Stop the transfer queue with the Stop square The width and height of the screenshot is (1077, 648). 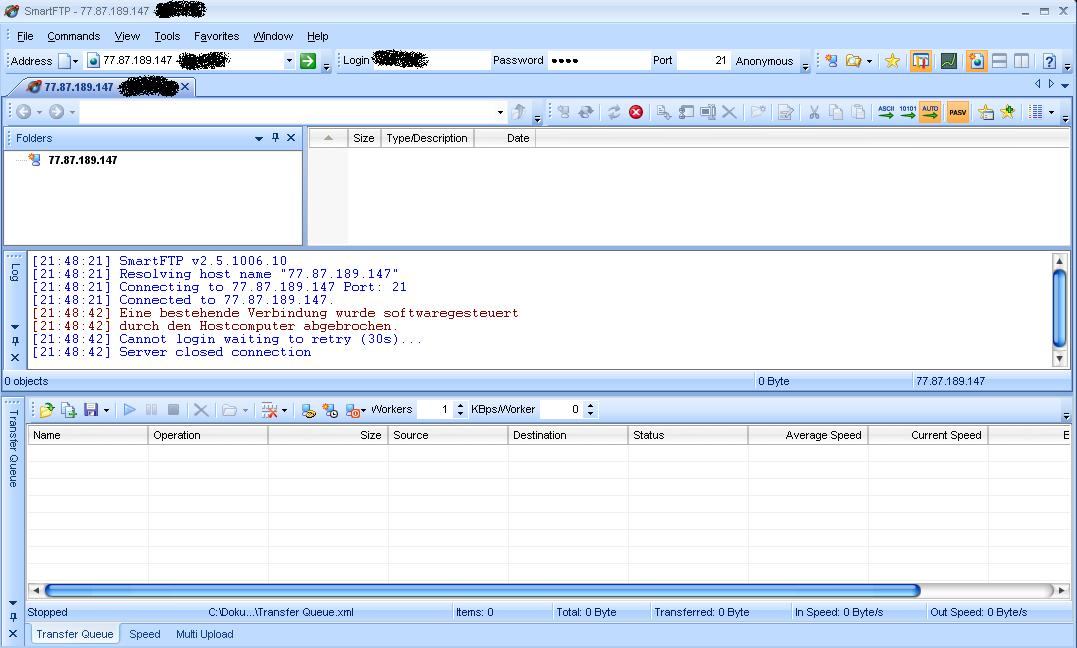(x=173, y=410)
